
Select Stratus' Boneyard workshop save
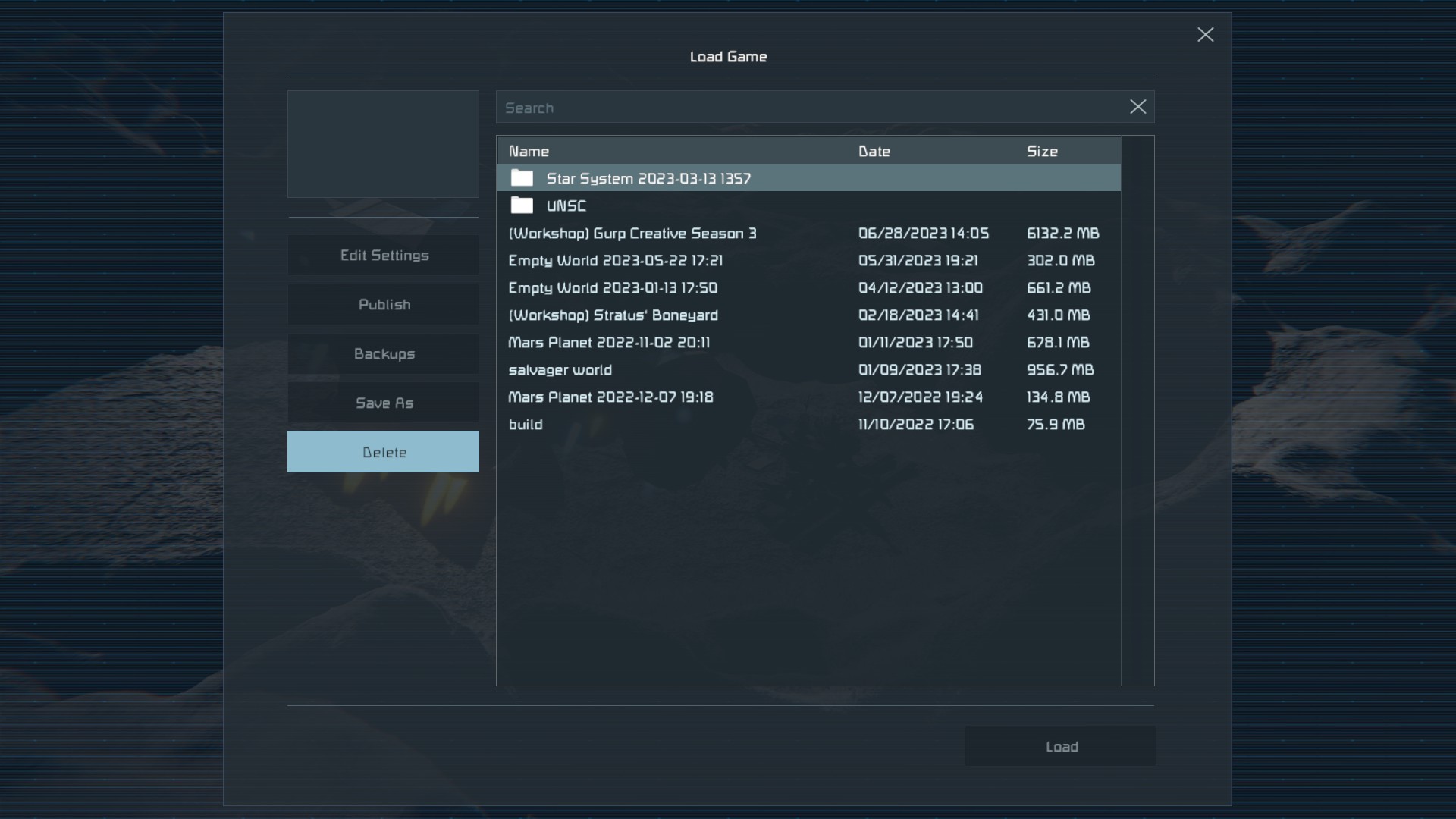tap(613, 315)
